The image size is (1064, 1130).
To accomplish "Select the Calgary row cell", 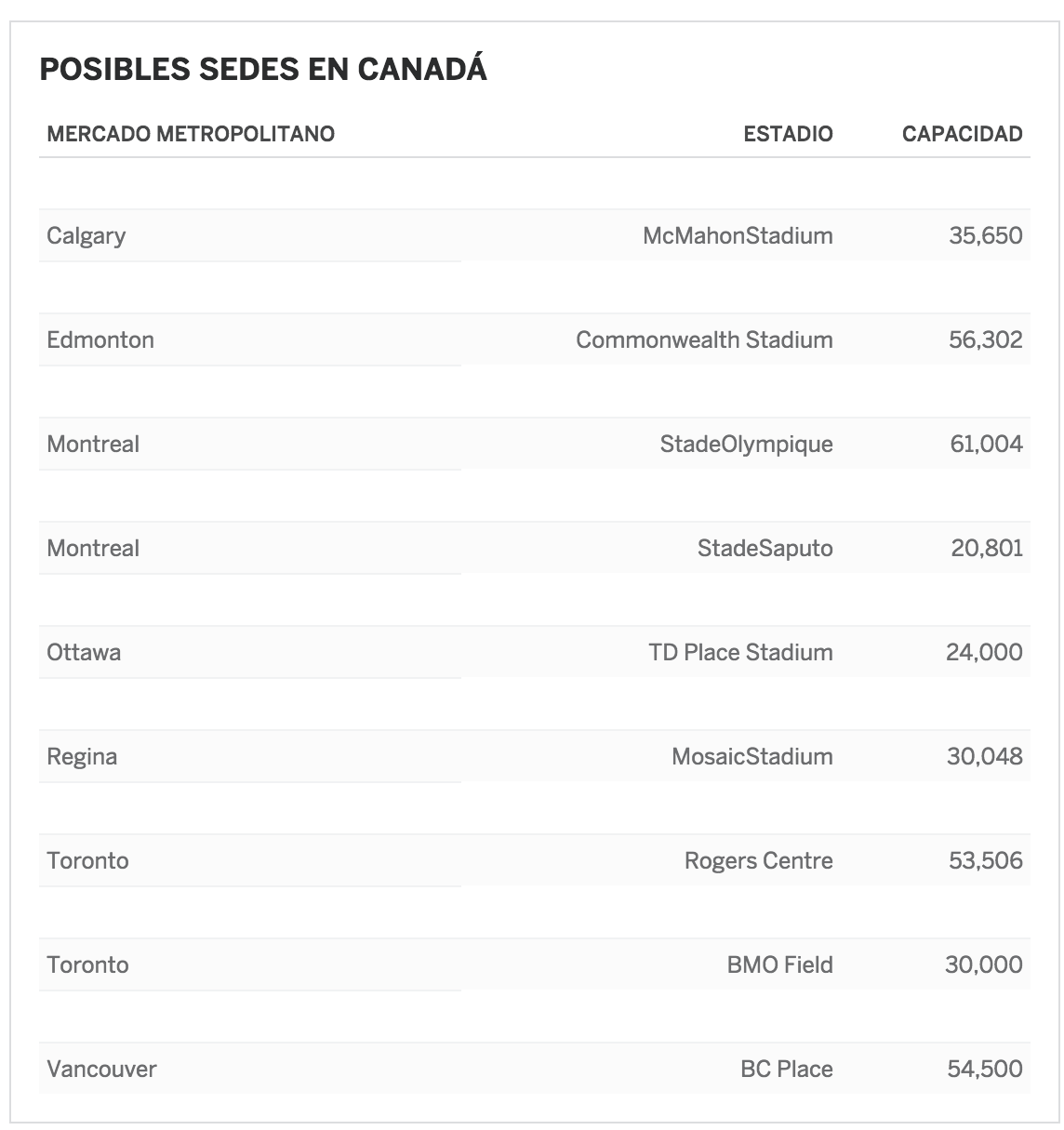I will point(86,235).
